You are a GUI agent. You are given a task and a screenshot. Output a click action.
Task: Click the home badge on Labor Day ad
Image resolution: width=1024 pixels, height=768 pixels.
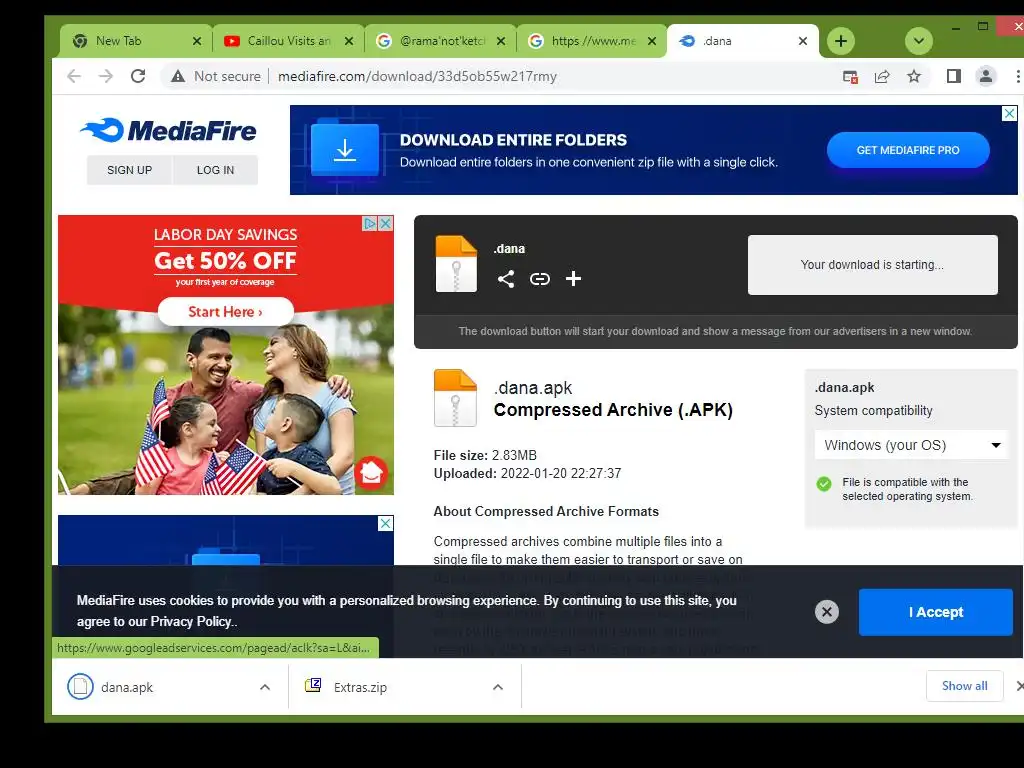pos(371,472)
